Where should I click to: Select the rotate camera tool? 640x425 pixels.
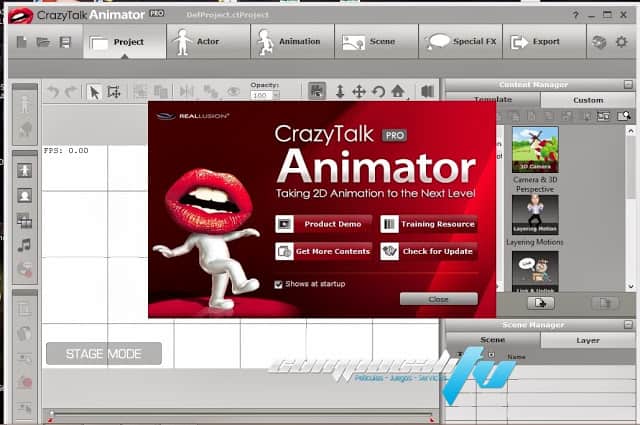(x=379, y=91)
